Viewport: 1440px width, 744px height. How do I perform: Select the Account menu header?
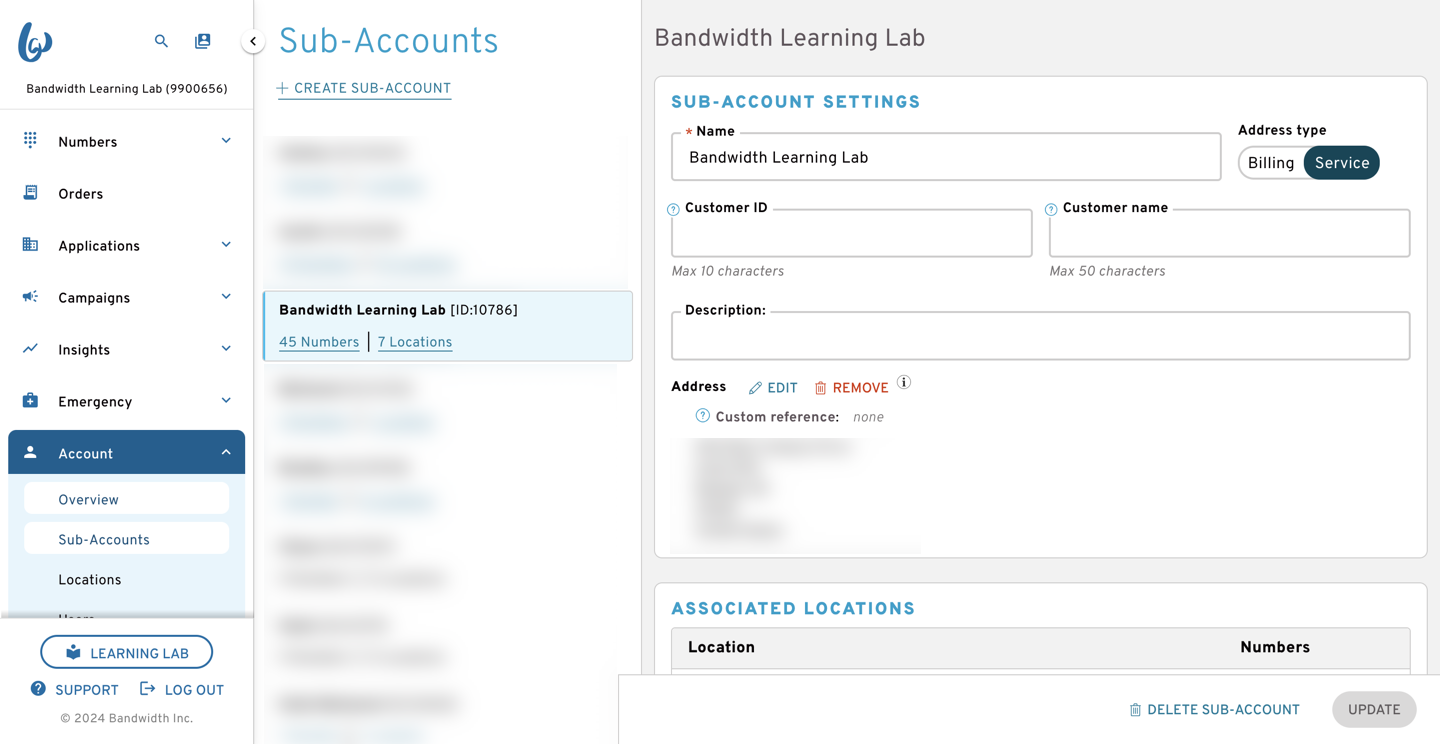pyautogui.click(x=126, y=453)
